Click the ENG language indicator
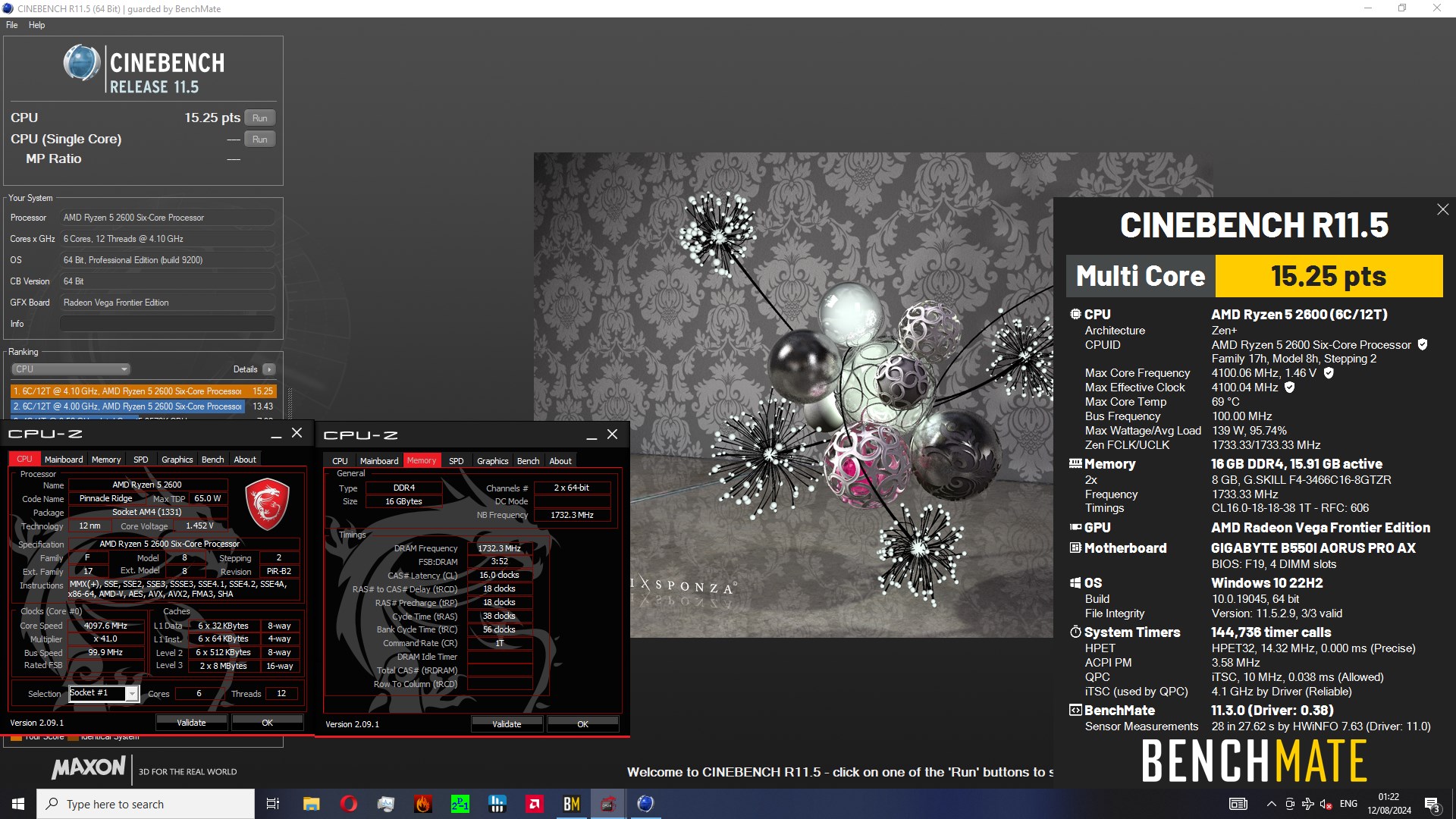This screenshot has width=1456, height=819. point(1348,804)
